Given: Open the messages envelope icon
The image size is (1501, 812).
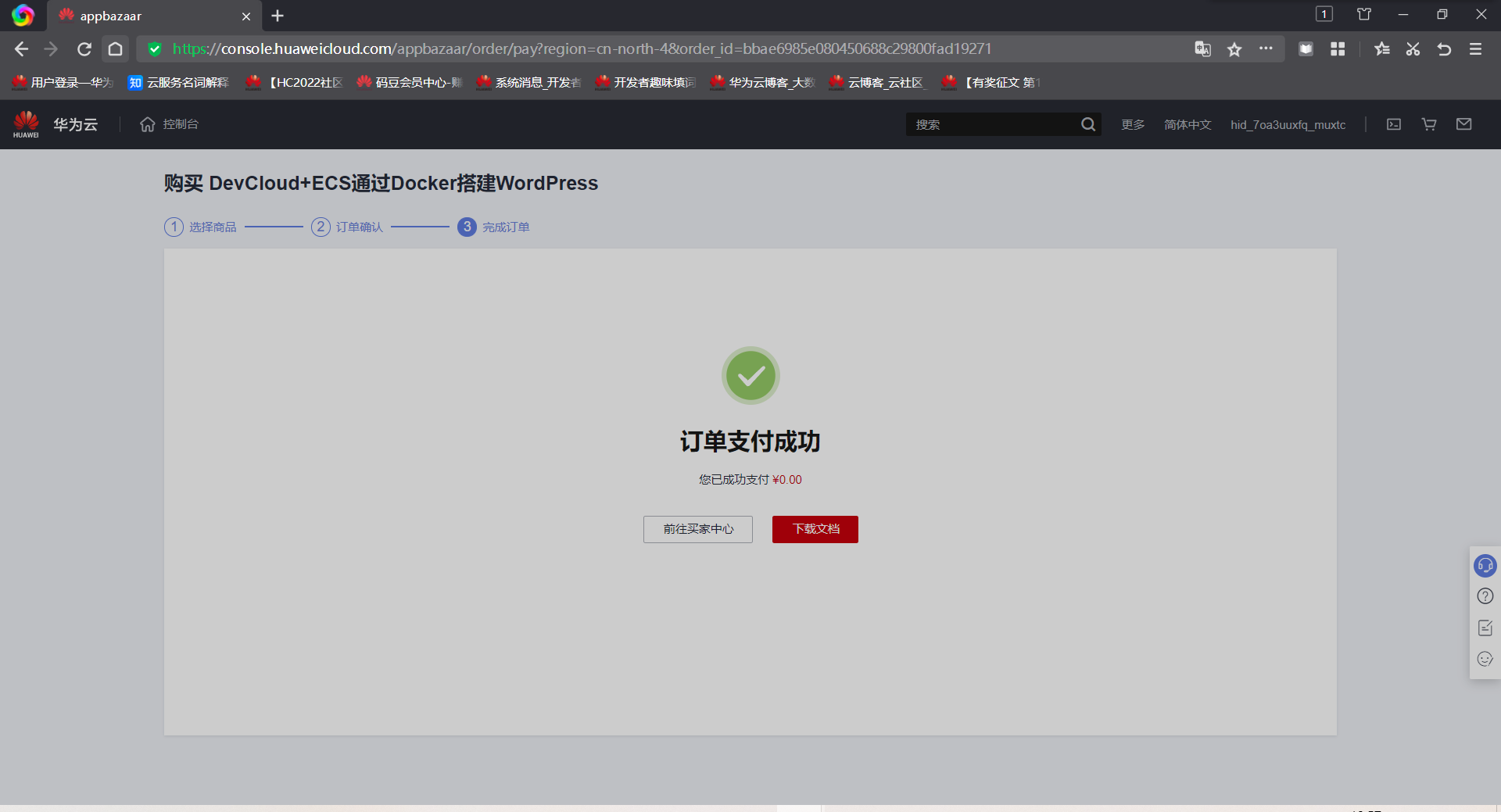Looking at the screenshot, I should coord(1464,124).
